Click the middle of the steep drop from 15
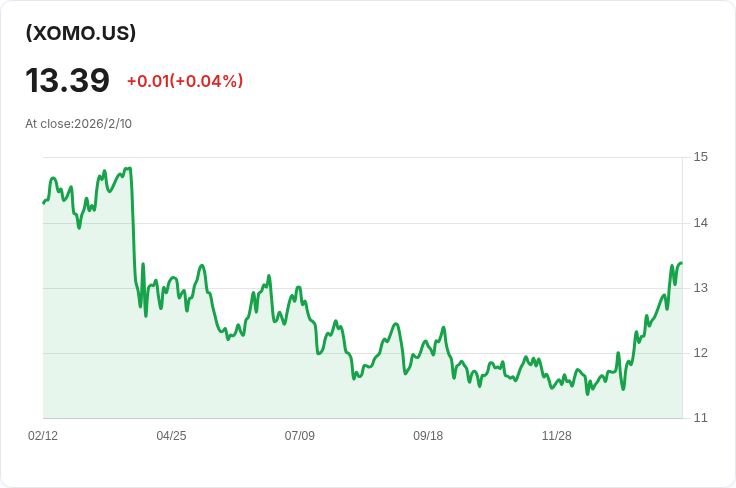The image size is (736, 488). tap(133, 230)
